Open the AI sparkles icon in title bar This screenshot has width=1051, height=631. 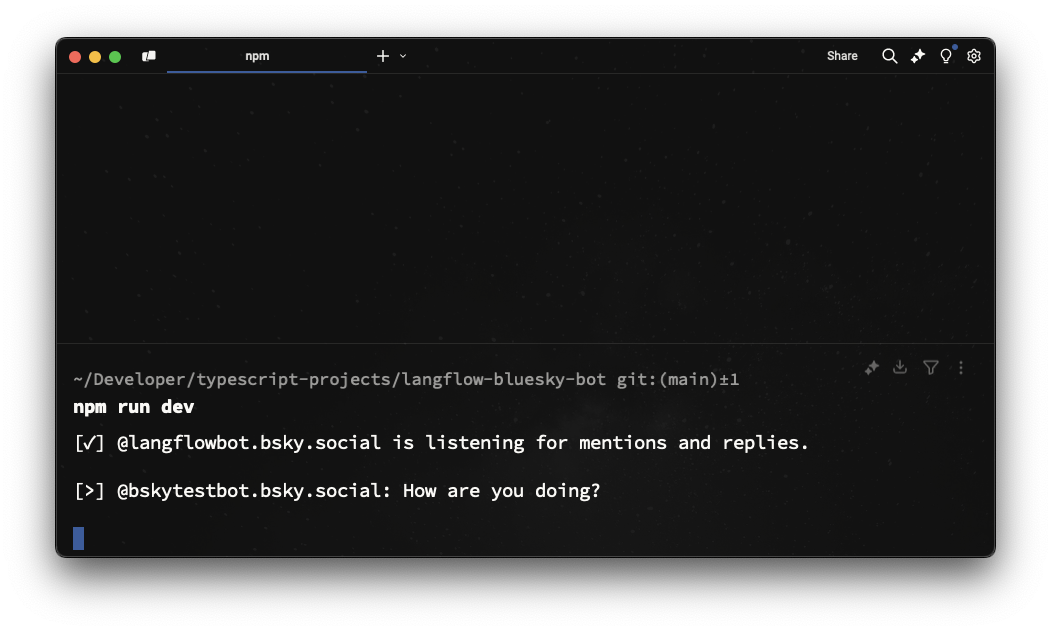point(917,56)
